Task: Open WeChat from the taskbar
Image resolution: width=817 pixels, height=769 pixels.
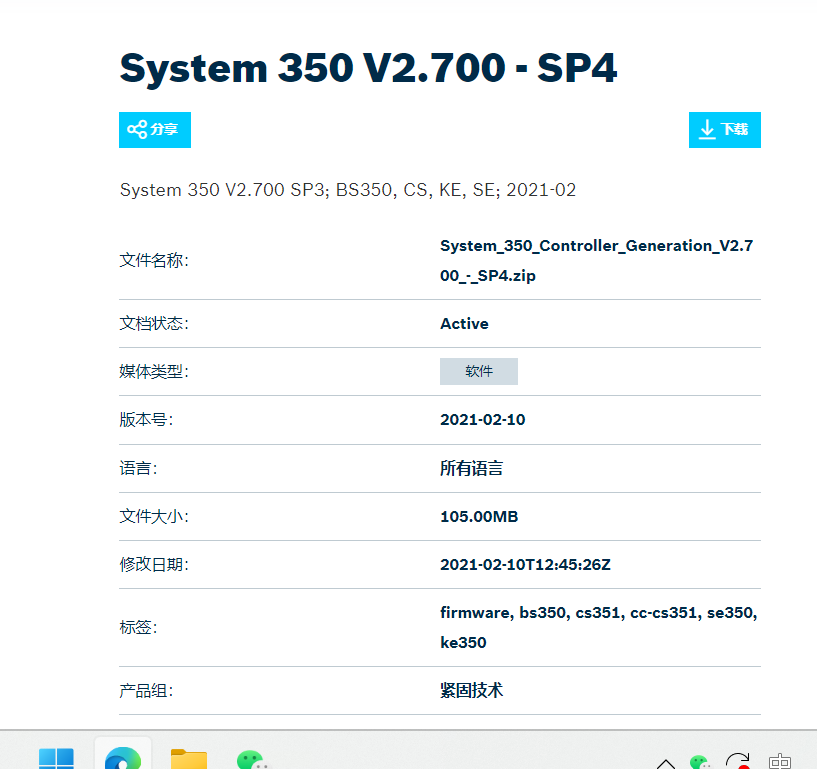Action: tap(253, 759)
